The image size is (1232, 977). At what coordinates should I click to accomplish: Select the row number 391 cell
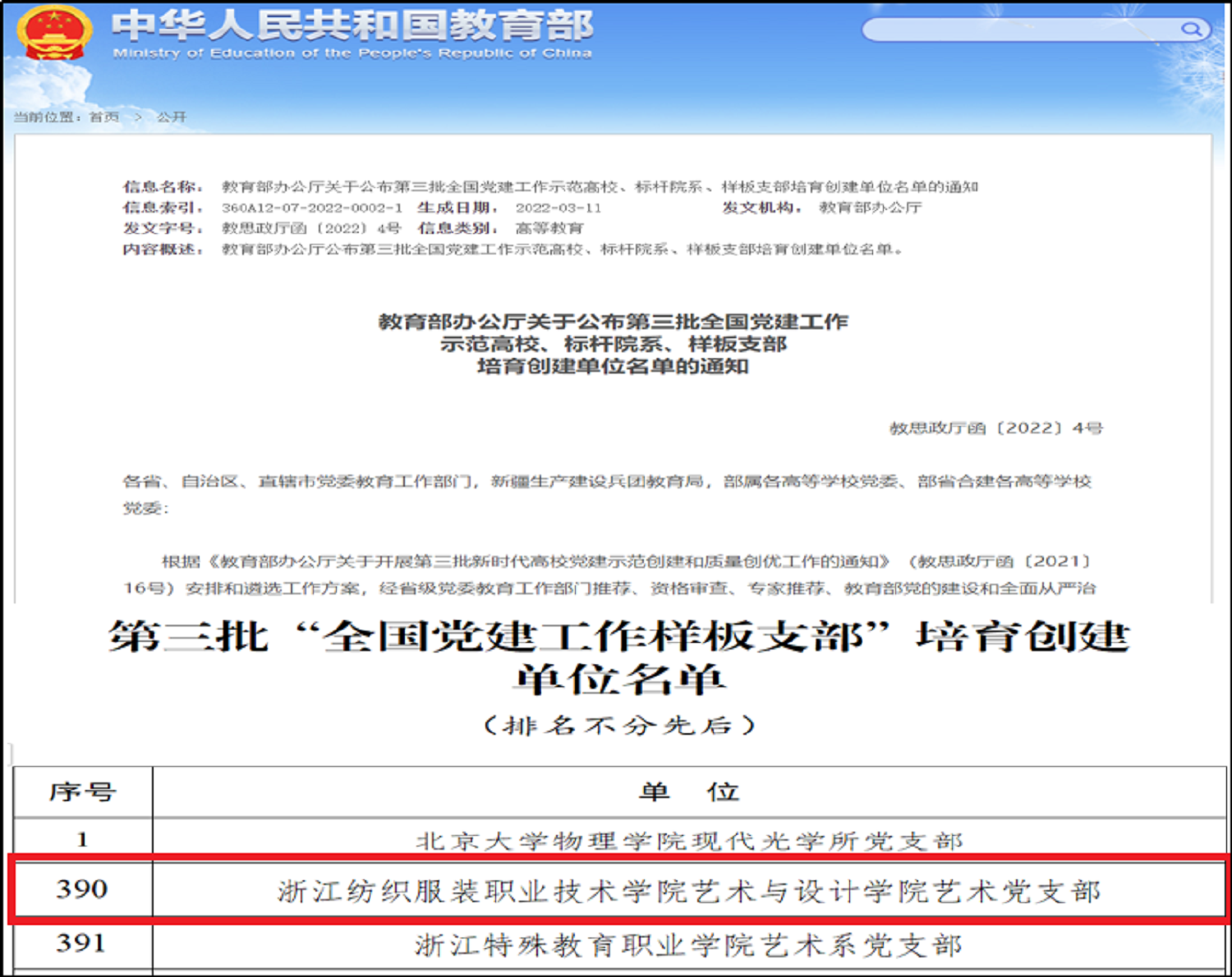coord(82,943)
